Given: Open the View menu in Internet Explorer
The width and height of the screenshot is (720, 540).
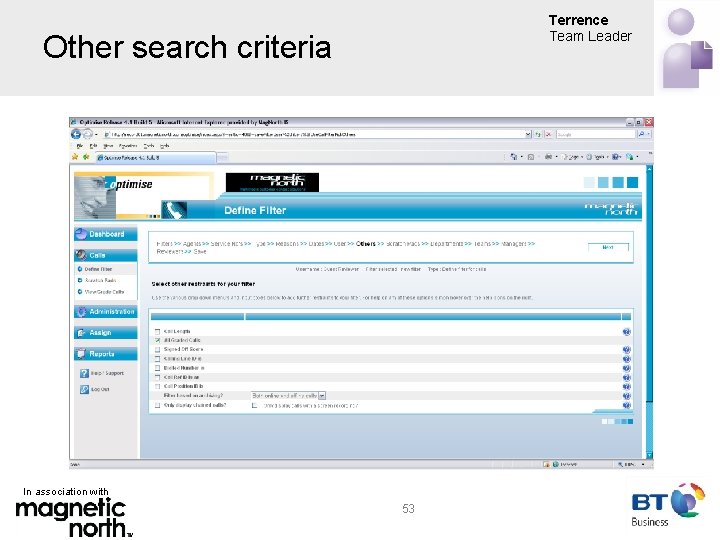Looking at the screenshot, I should click(x=108, y=146).
